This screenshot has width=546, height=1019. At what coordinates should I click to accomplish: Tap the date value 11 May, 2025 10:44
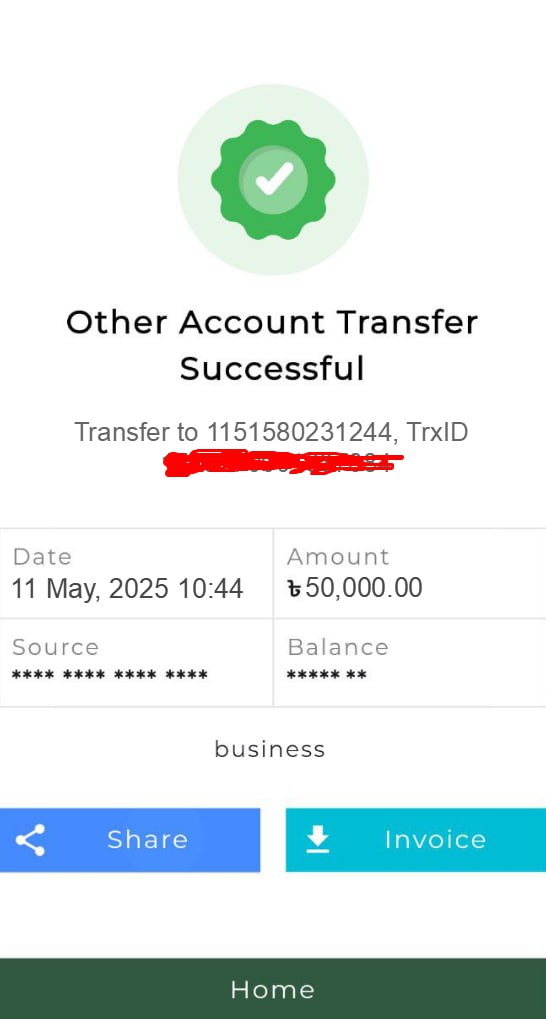pyautogui.click(x=127, y=589)
